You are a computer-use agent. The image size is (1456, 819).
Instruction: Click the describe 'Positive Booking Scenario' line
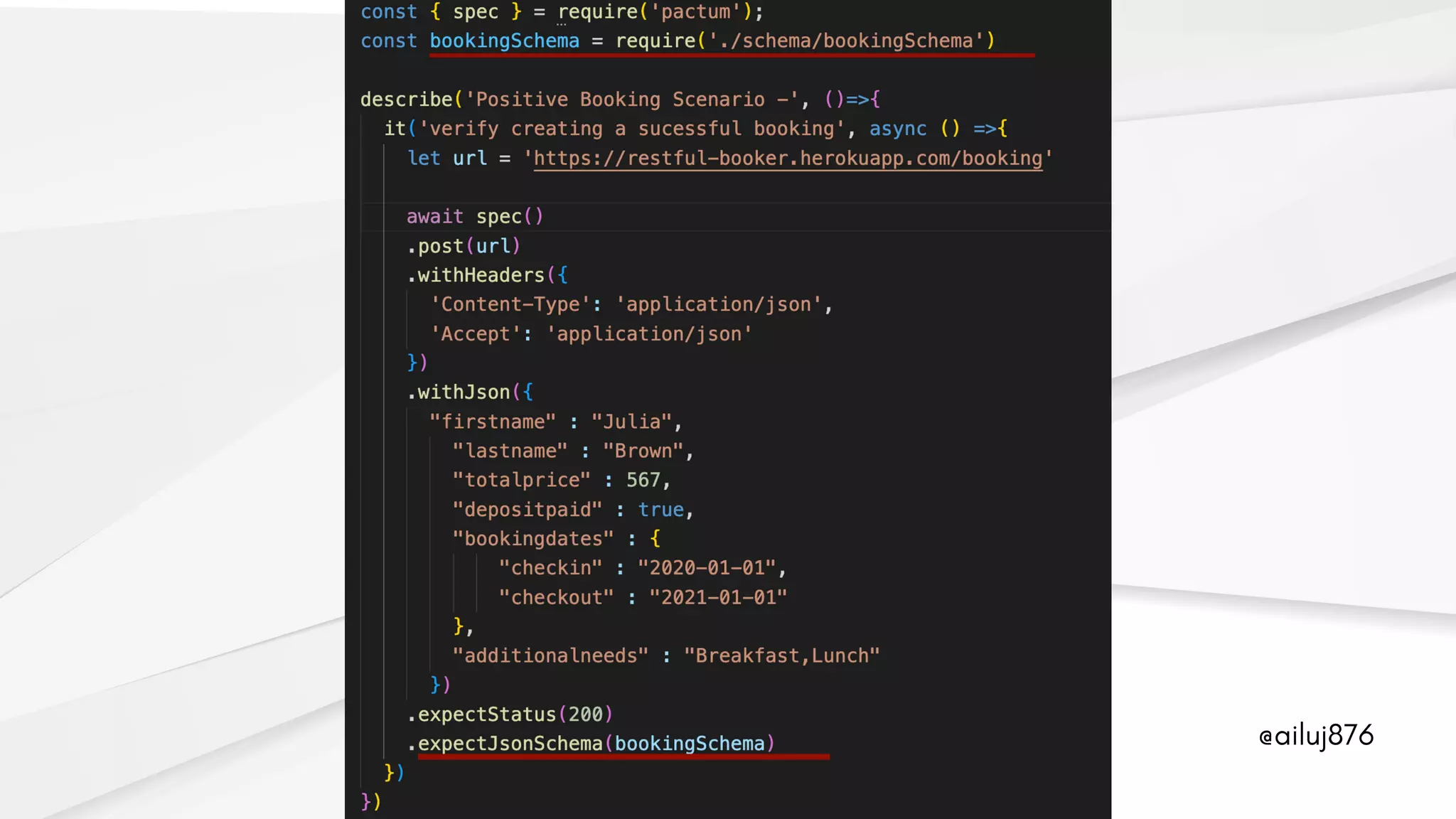click(619, 100)
